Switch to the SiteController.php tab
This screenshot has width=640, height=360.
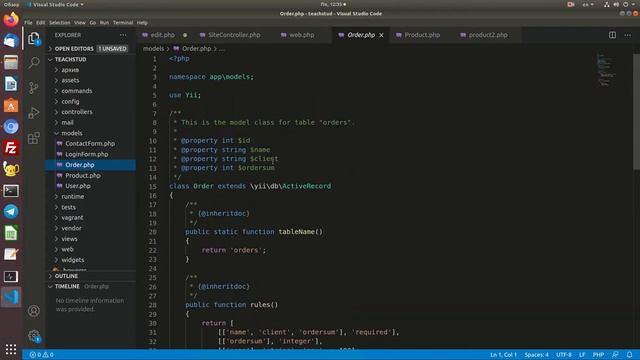coord(234,35)
